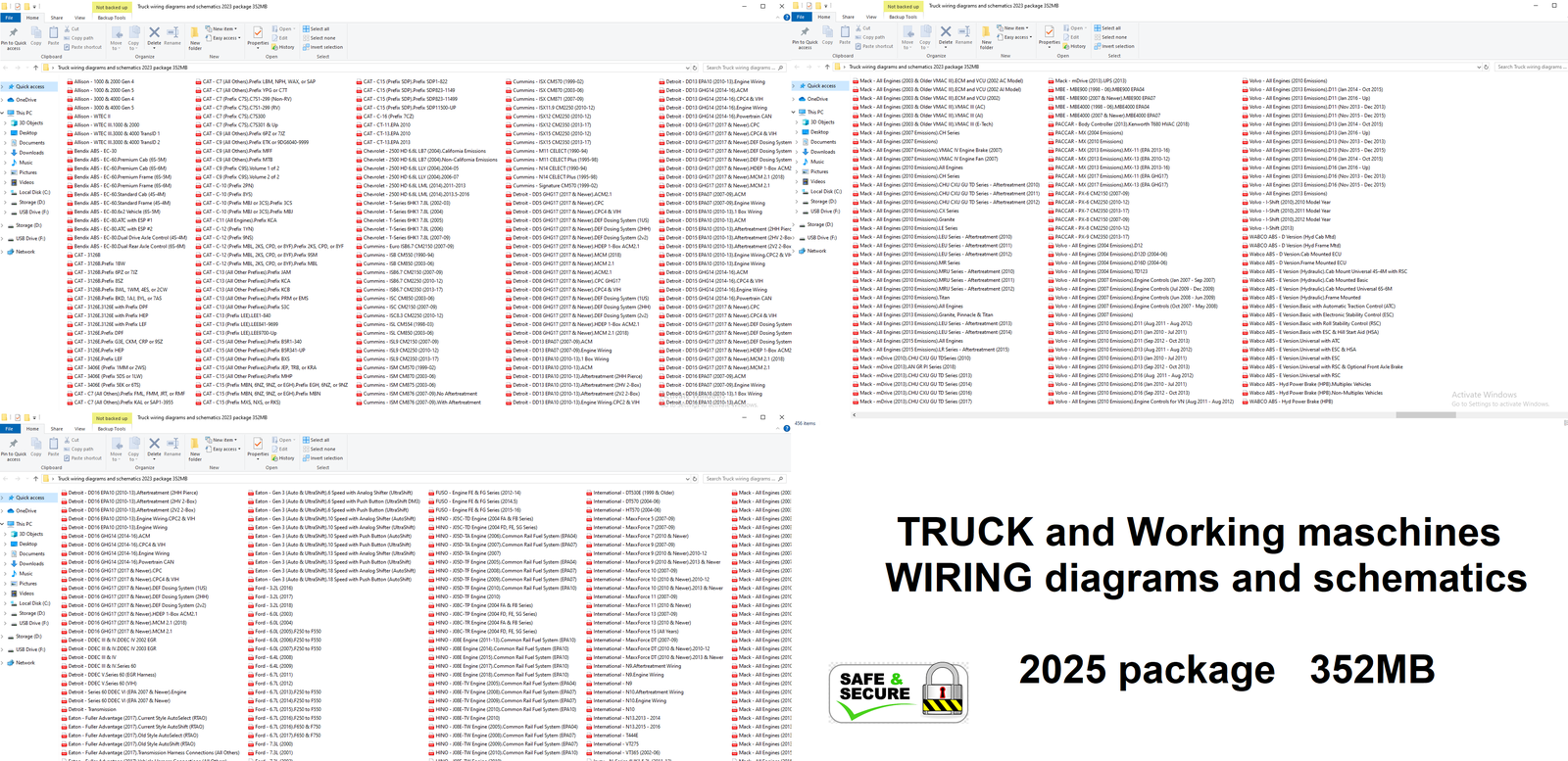This screenshot has width=1568, height=761.
Task: Select Local Disk (C:) in top-left window
Action: [x=29, y=192]
